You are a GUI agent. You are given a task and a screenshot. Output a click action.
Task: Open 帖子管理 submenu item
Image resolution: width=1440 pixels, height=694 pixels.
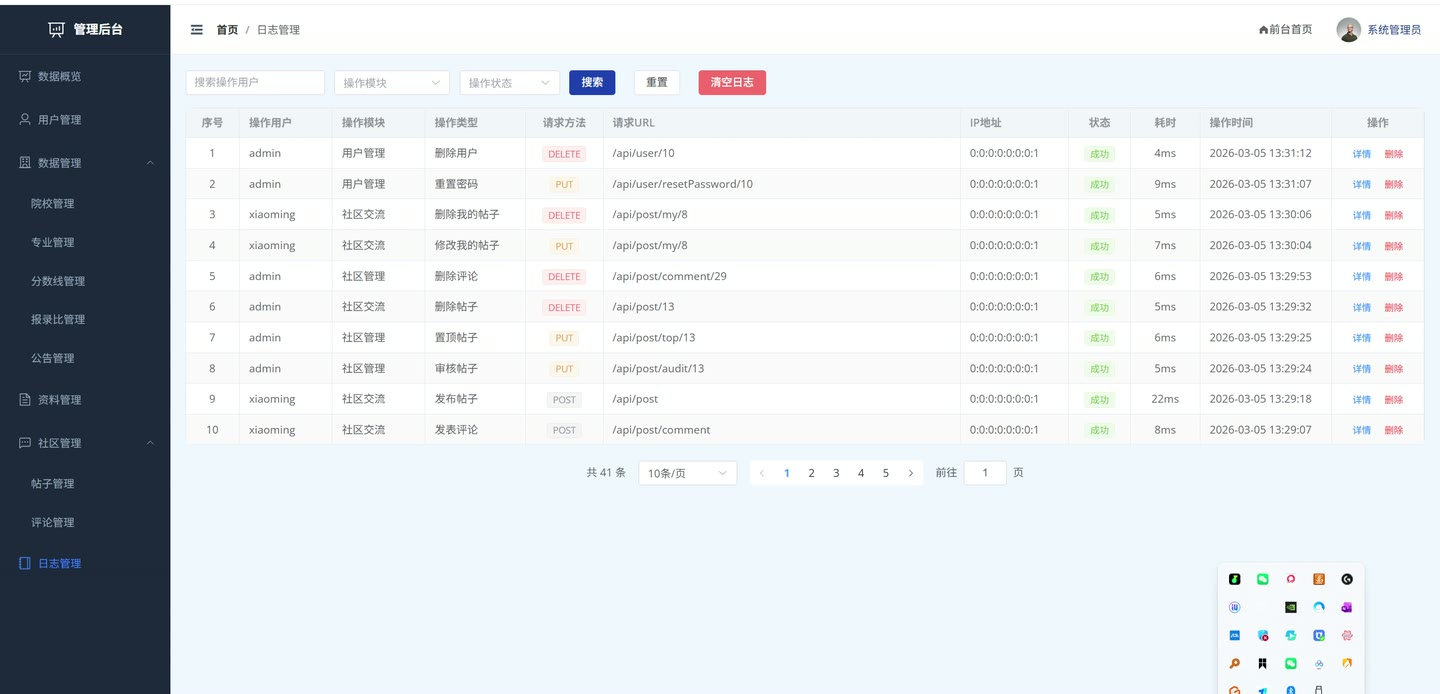pos(85,484)
